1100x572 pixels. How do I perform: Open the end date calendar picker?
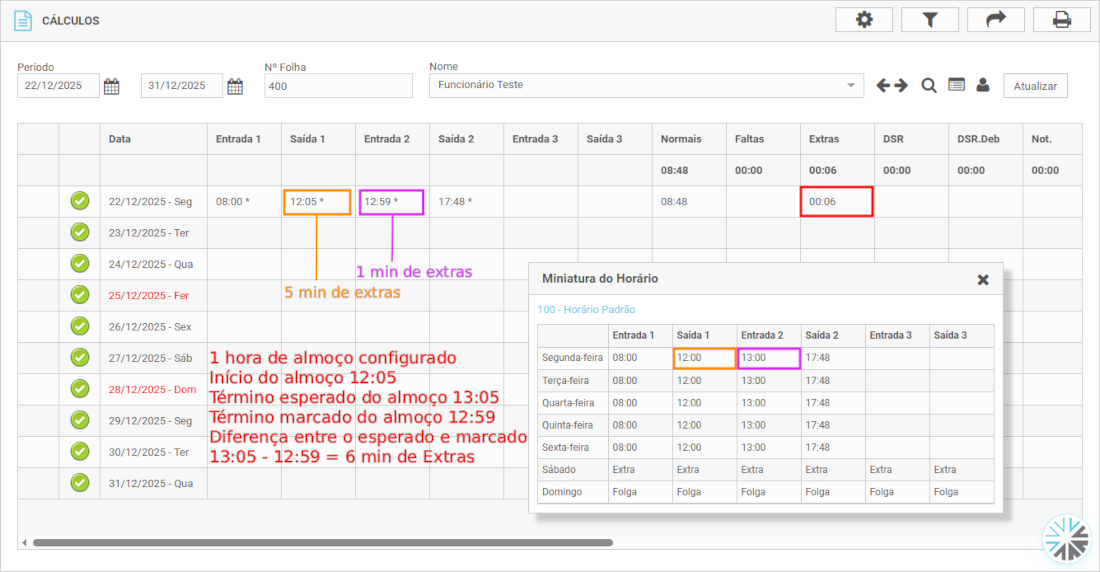click(235, 86)
